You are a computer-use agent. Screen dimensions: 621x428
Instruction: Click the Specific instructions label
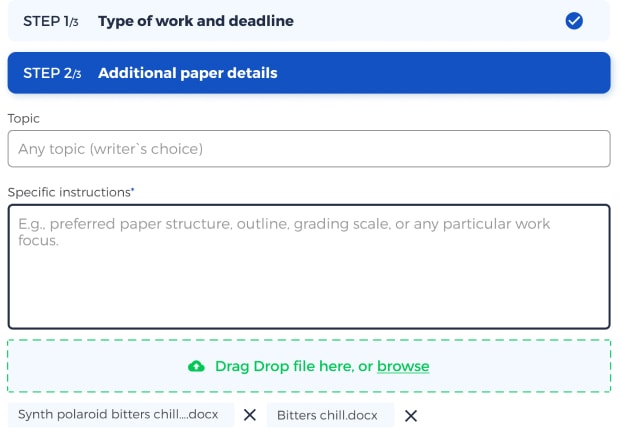click(x=68, y=191)
